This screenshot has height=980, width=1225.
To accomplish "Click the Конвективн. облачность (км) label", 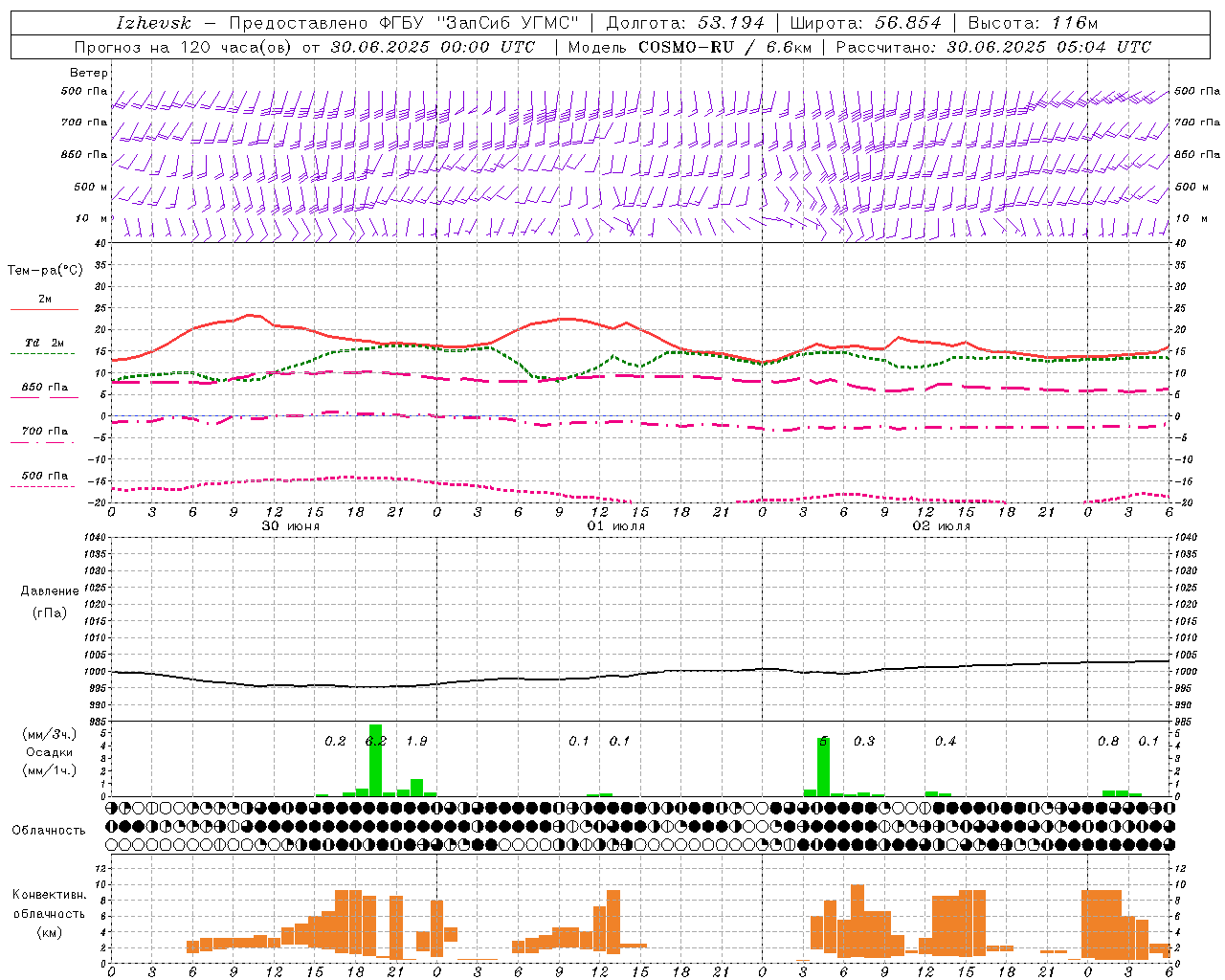I will point(49,913).
